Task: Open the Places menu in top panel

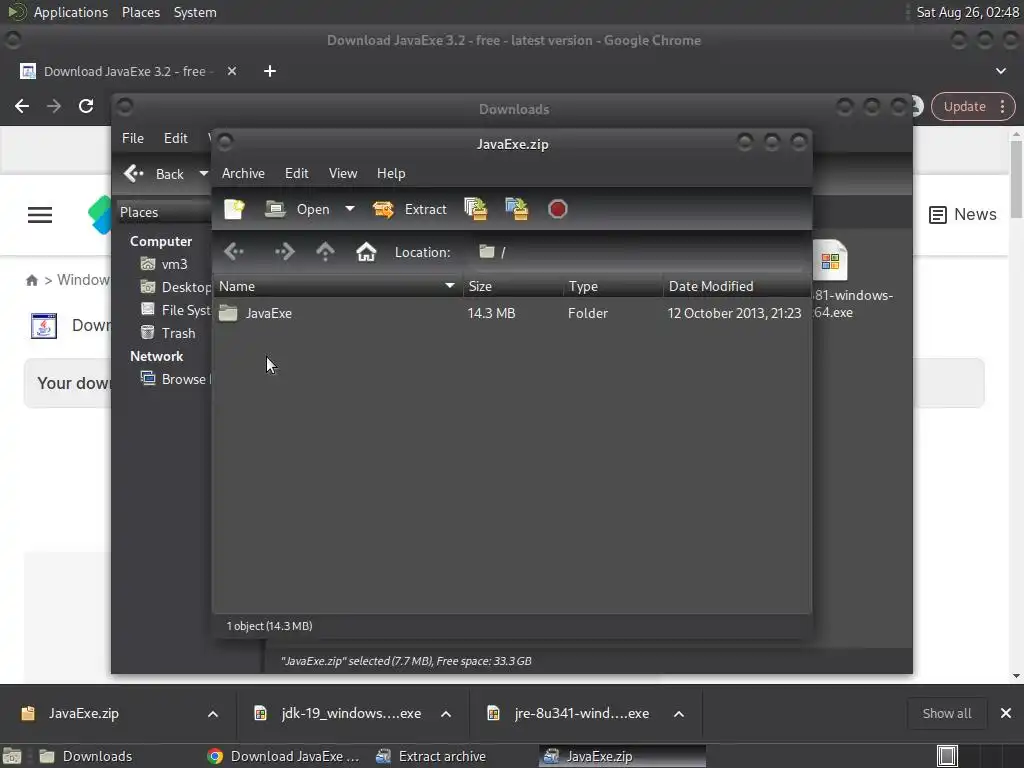Action: click(x=140, y=12)
